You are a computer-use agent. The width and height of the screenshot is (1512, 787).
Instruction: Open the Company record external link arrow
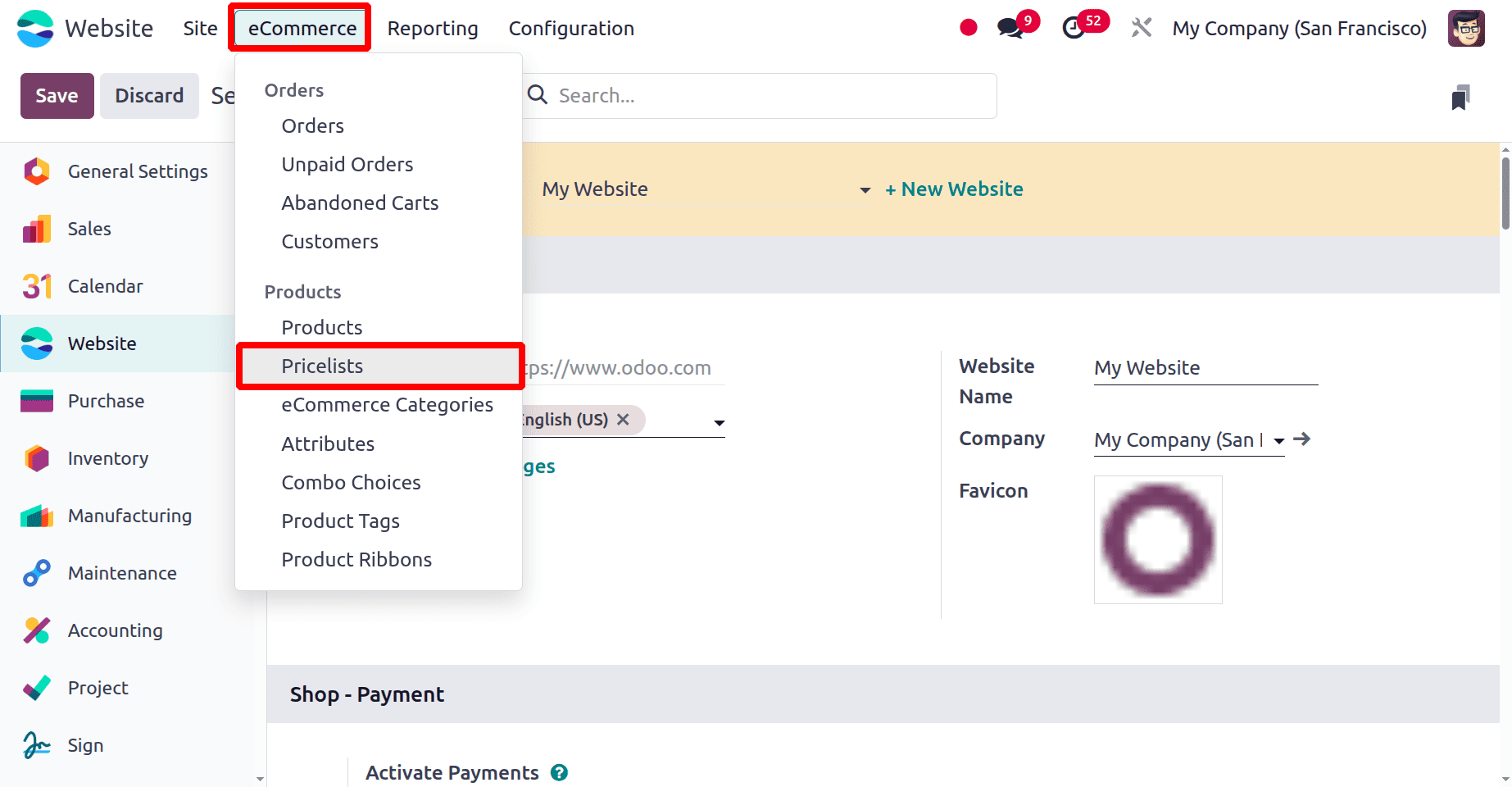(x=1302, y=439)
